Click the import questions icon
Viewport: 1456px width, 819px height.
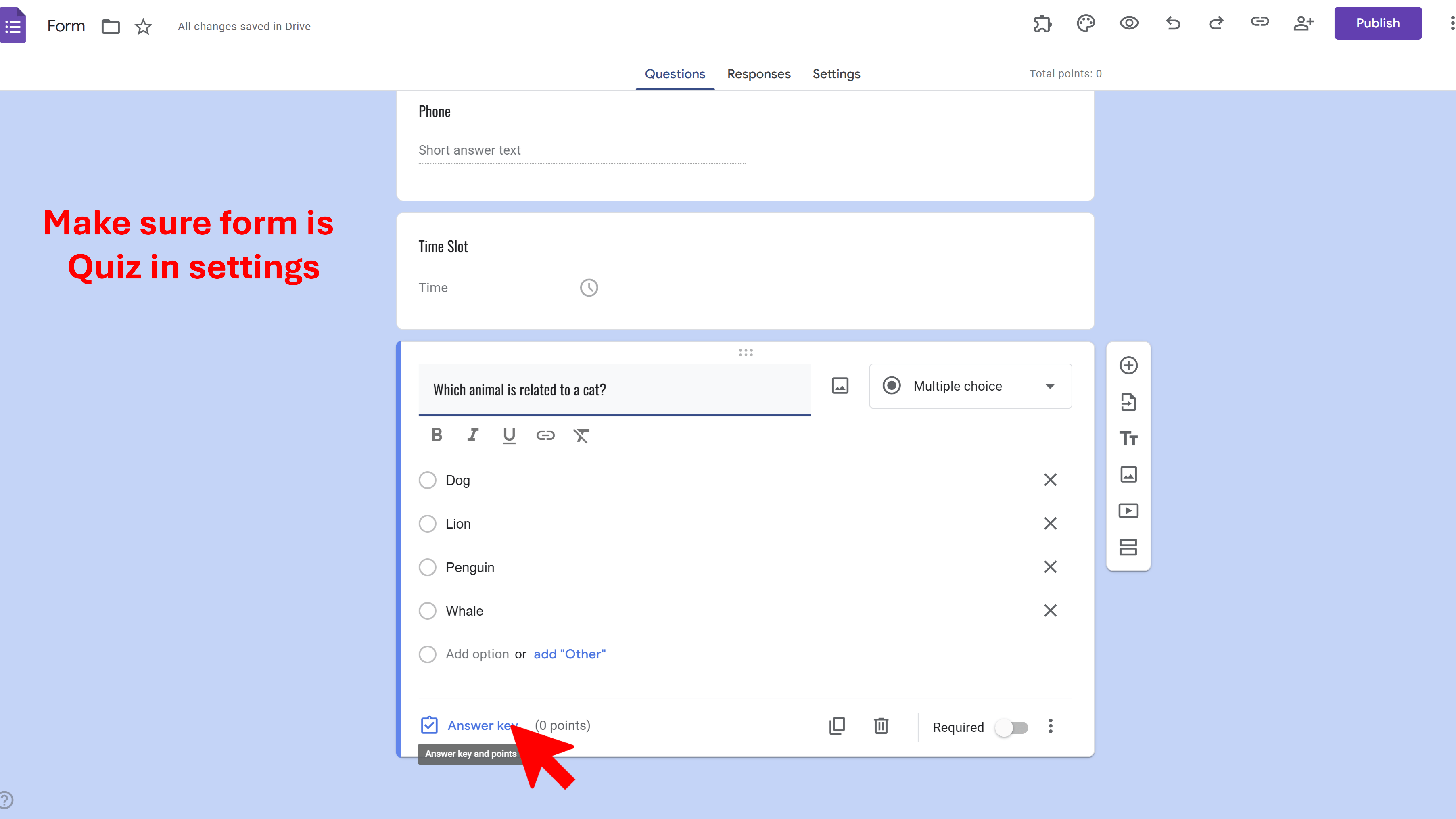point(1128,402)
